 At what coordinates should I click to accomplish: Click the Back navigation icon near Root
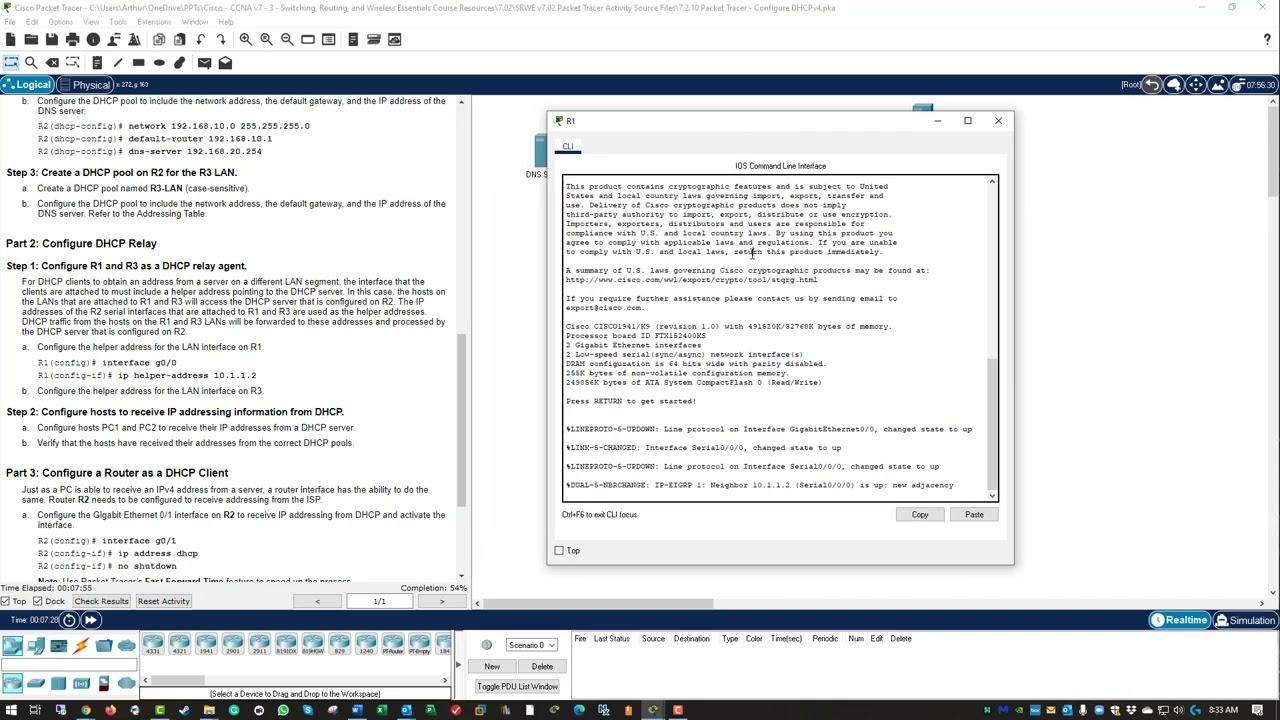click(x=1153, y=85)
